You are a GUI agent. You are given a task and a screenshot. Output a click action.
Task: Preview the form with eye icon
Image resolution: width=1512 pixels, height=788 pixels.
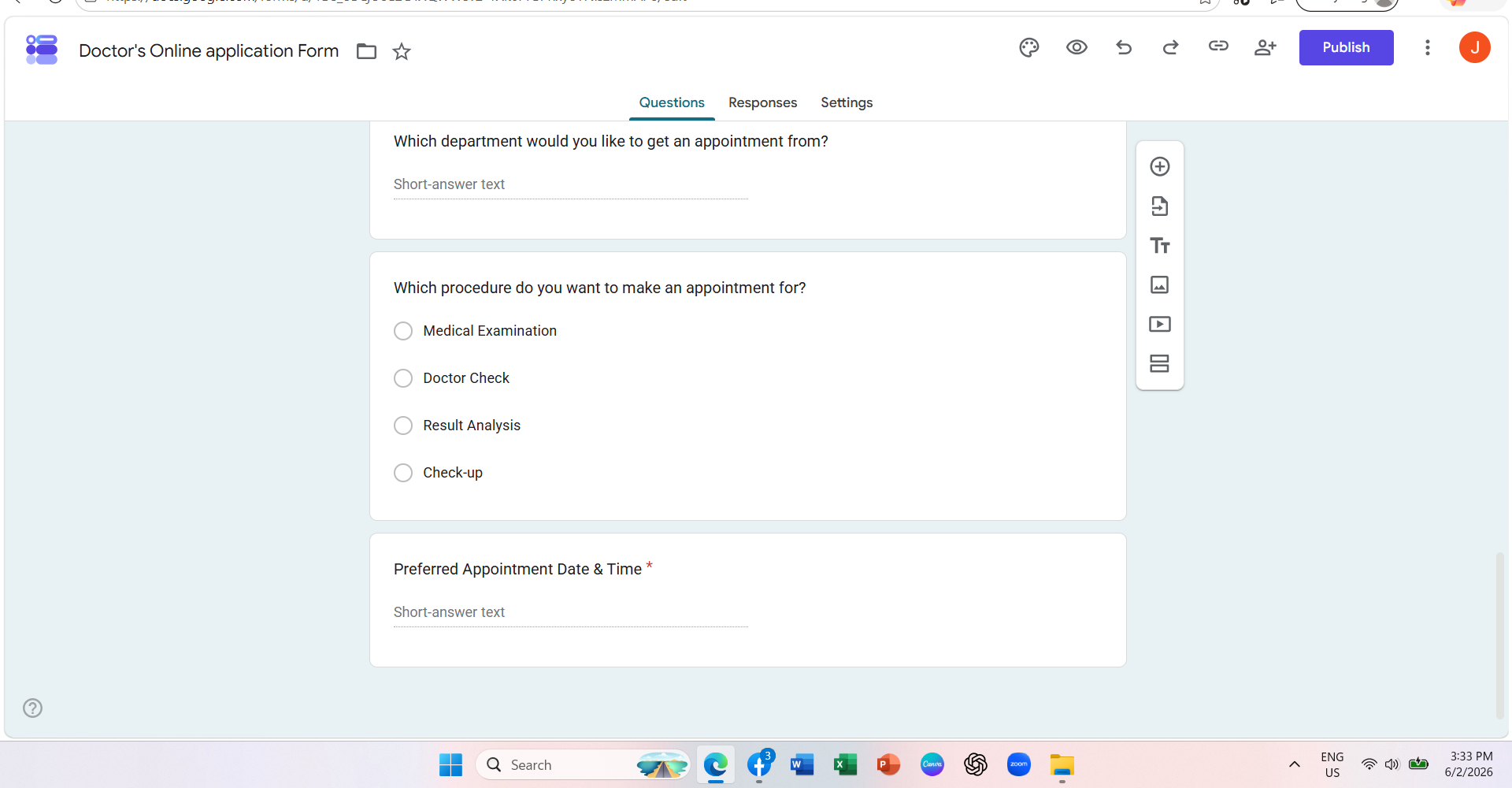1077,47
